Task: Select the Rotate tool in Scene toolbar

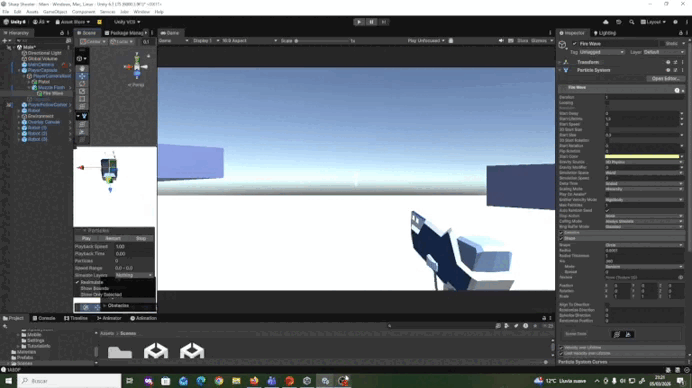Action: [x=82, y=83]
